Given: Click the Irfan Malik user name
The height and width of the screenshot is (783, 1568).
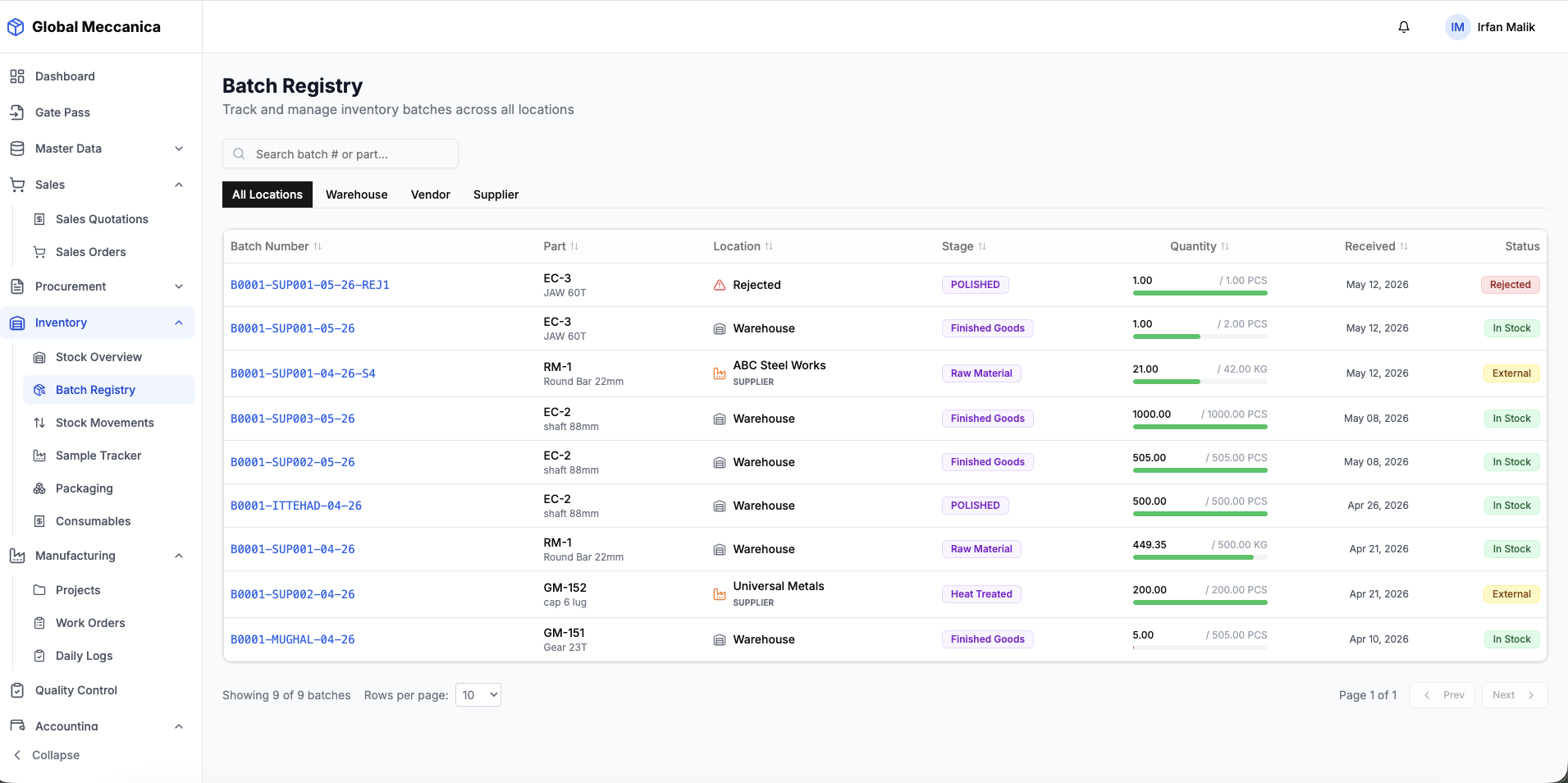Looking at the screenshot, I should (x=1506, y=27).
